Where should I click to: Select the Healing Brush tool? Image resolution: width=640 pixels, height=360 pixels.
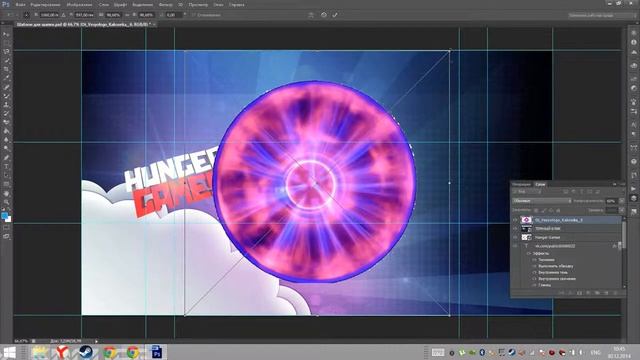click(x=6, y=87)
